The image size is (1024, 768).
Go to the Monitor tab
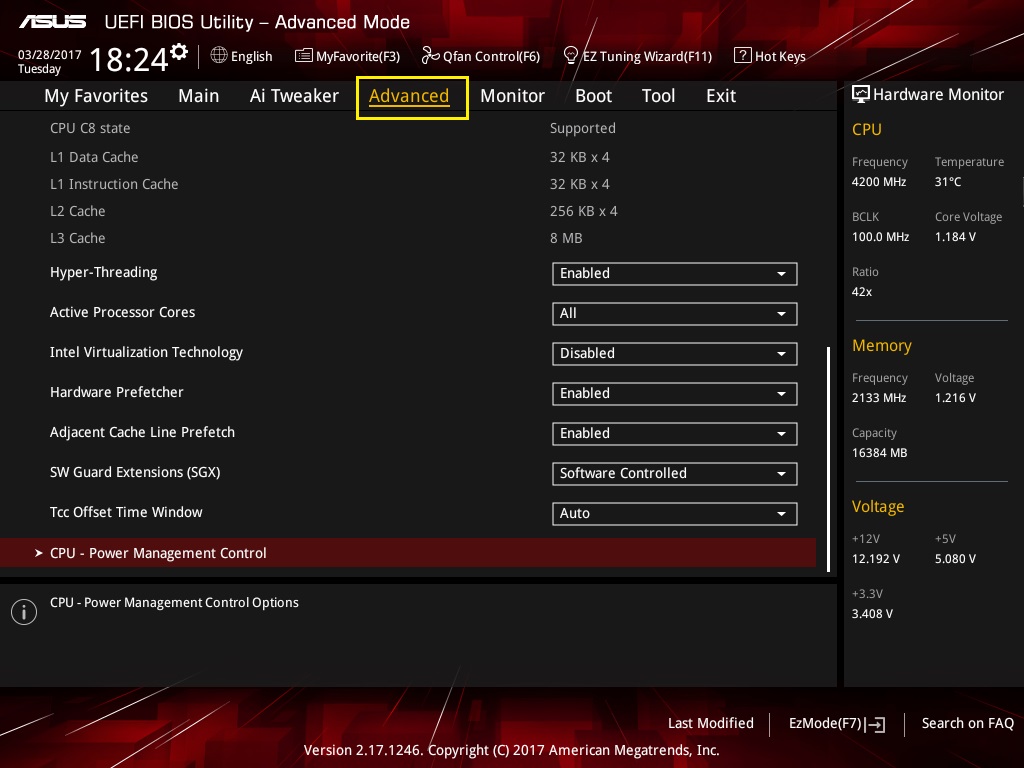pyautogui.click(x=512, y=96)
